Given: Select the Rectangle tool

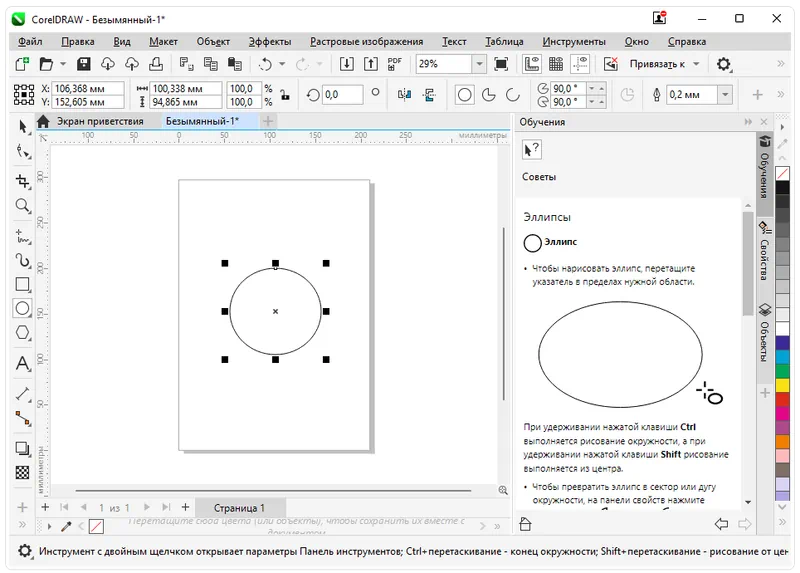Looking at the screenshot, I should coord(22,284).
